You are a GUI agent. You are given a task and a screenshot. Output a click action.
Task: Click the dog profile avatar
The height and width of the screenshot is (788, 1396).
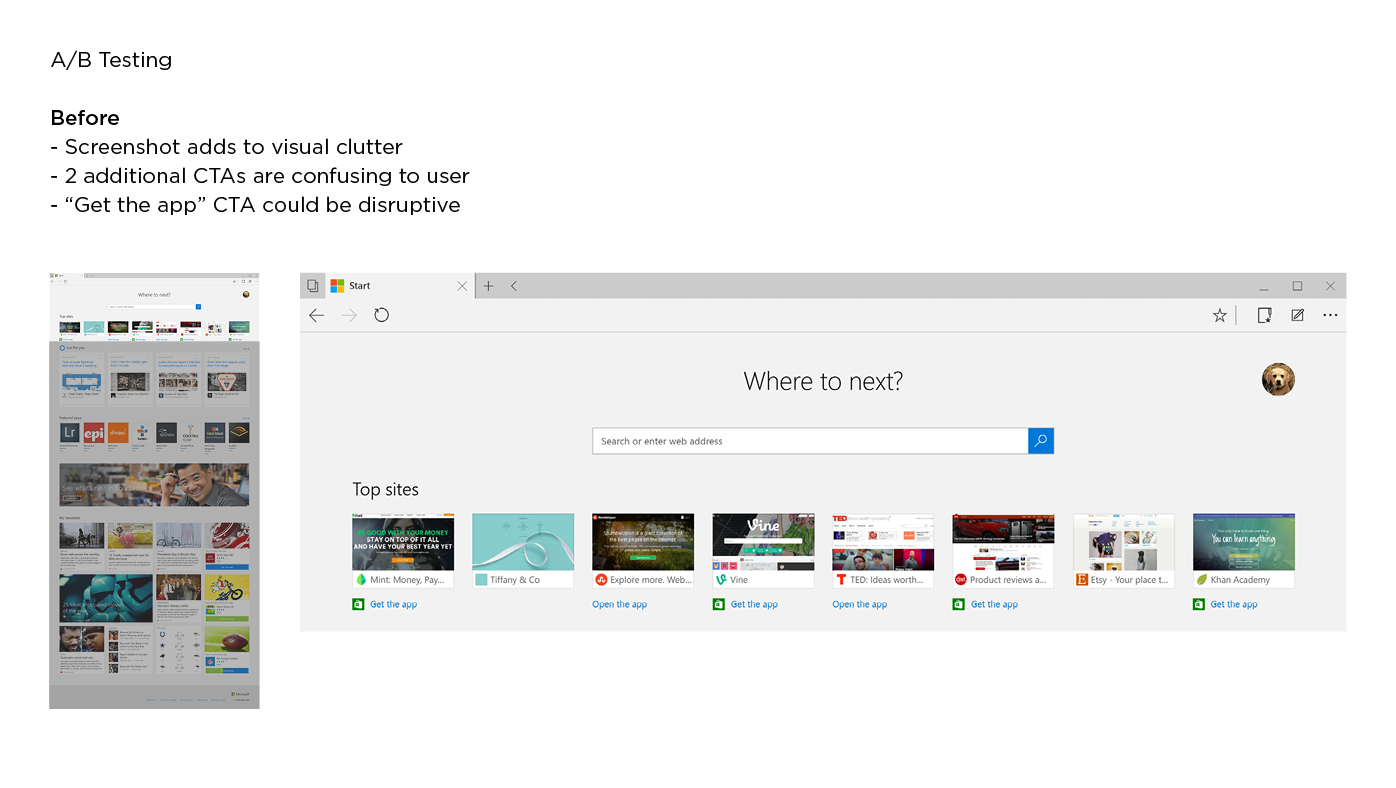1277,379
